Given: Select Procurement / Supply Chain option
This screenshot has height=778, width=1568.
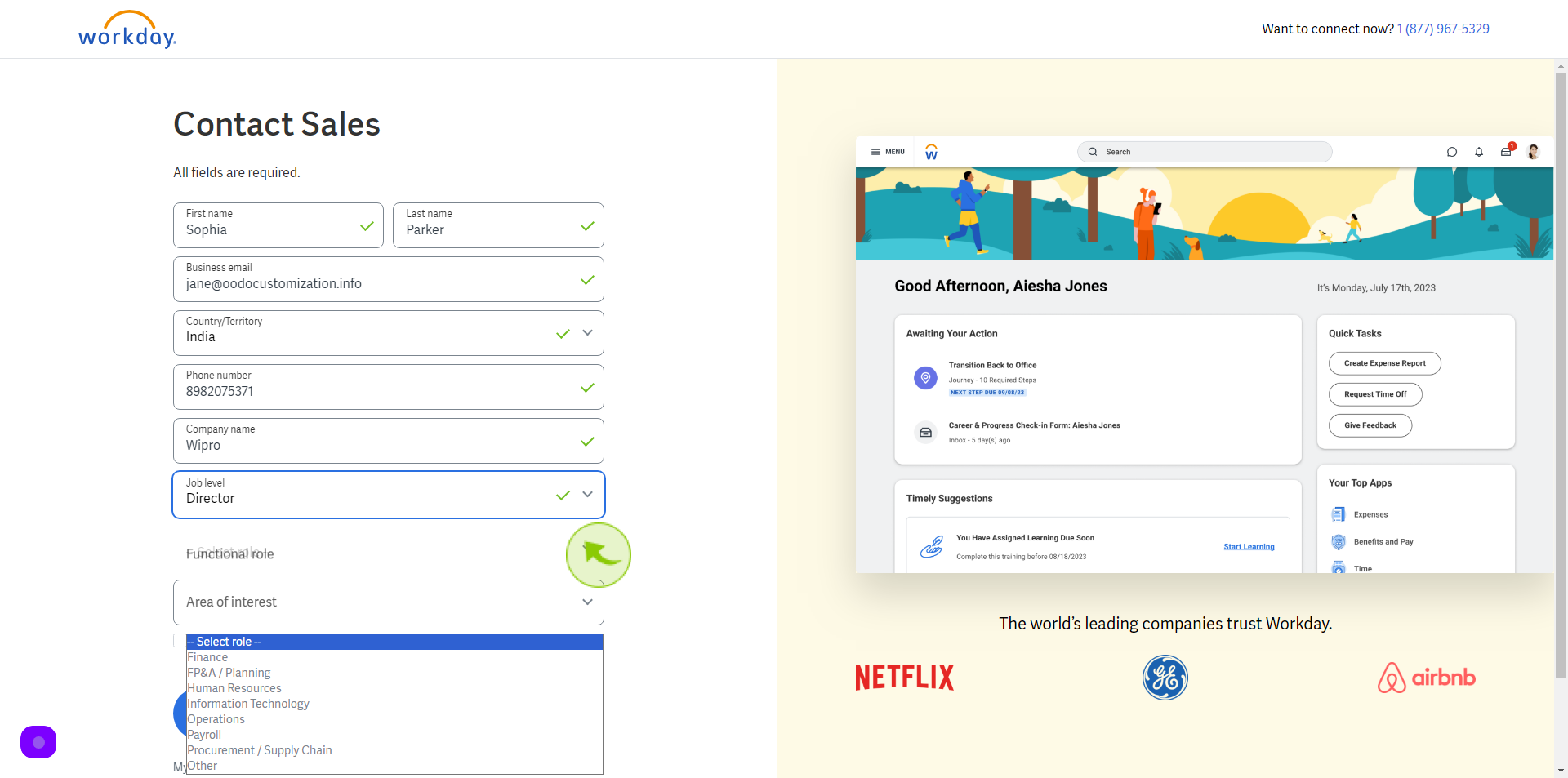Looking at the screenshot, I should (x=394, y=750).
